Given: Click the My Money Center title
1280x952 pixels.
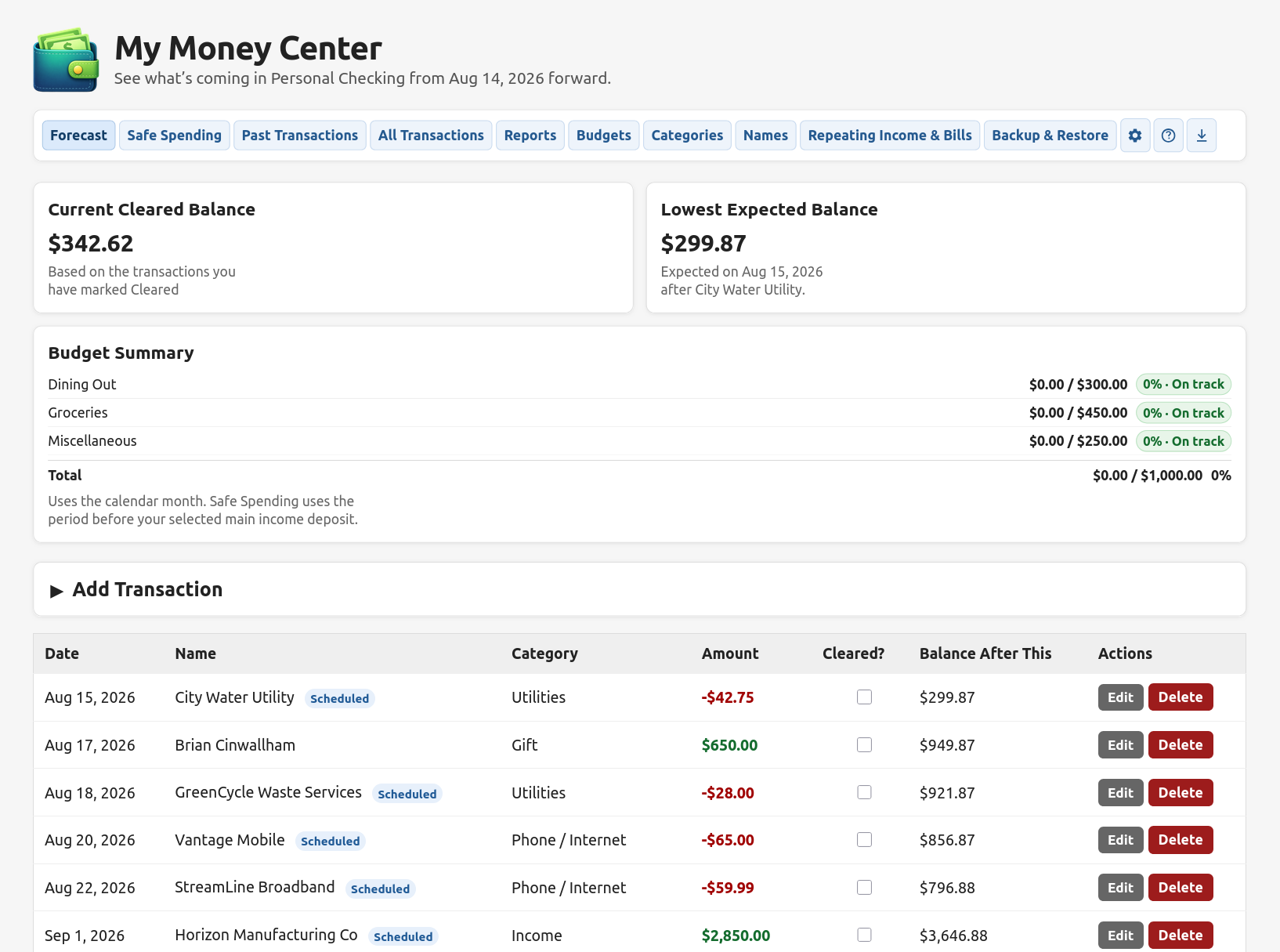Looking at the screenshot, I should pos(248,49).
